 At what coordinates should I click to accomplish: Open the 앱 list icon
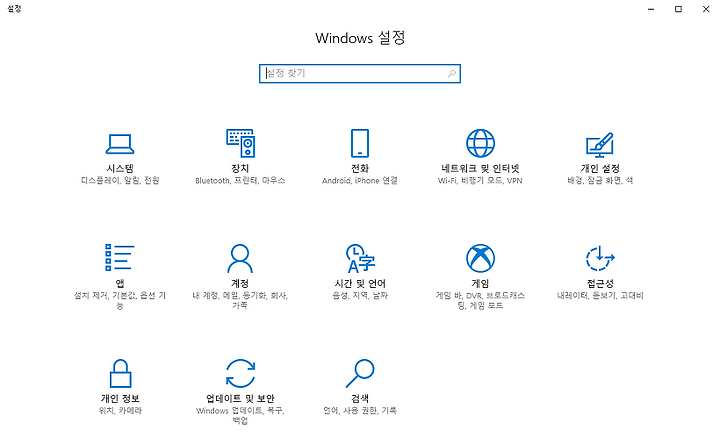(x=120, y=258)
